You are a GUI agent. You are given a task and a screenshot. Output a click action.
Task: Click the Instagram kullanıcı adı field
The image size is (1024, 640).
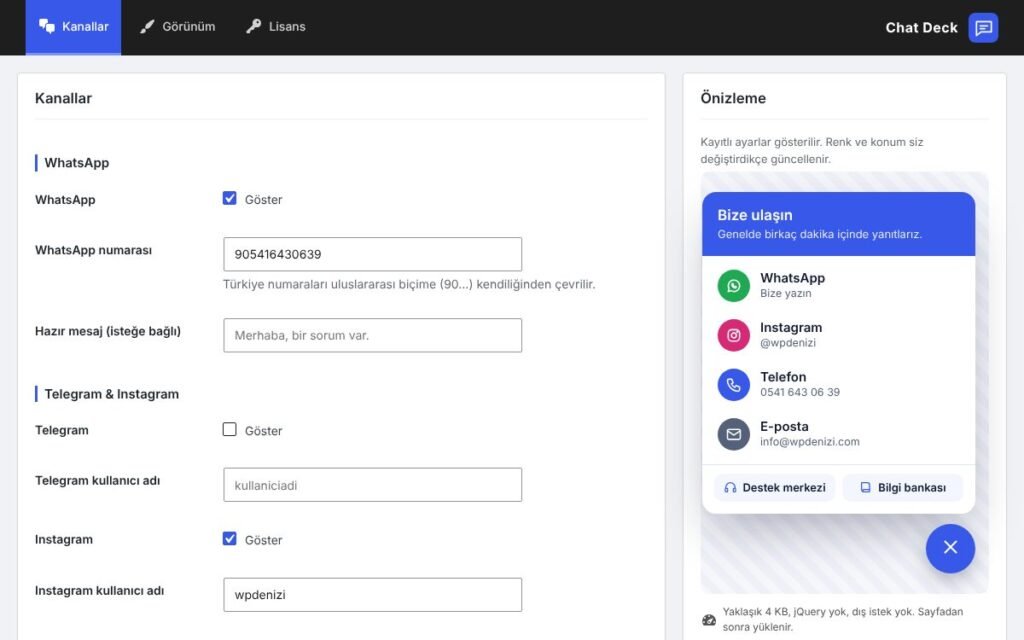[372, 594]
